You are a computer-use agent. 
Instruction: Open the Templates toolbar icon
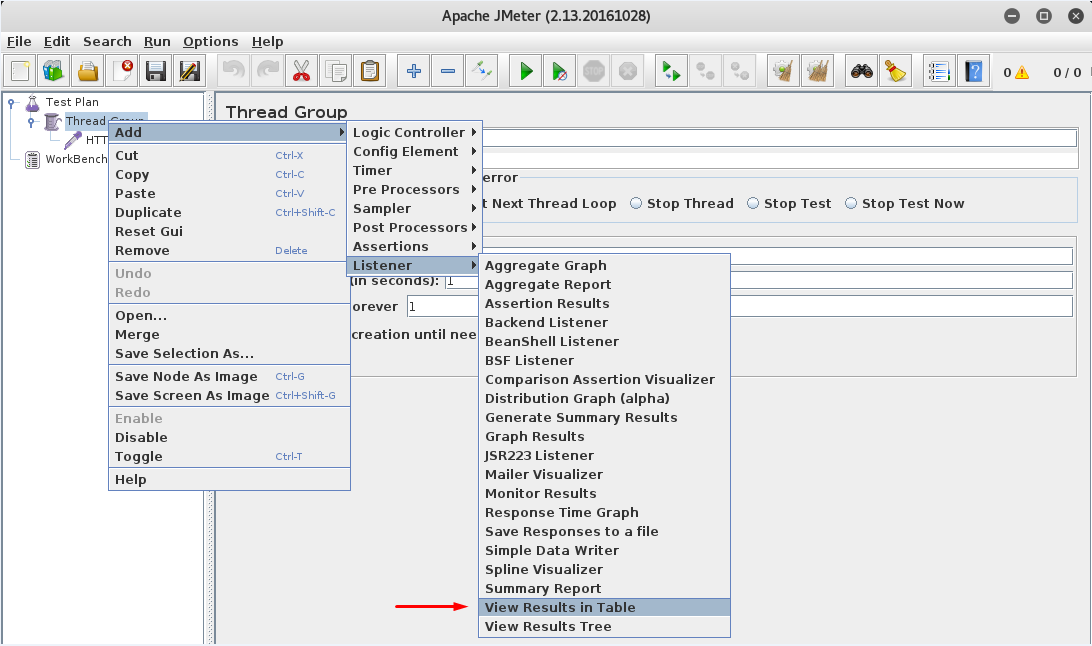pos(54,71)
